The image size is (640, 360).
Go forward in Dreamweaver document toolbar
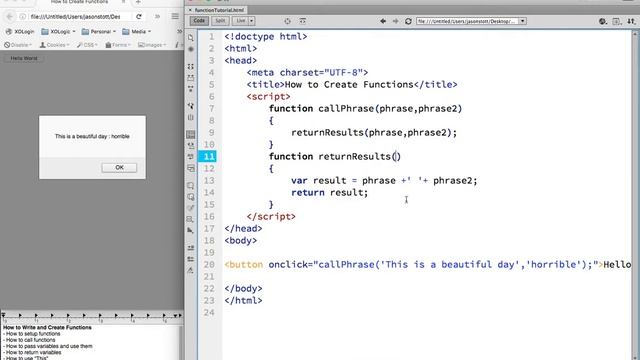pos(396,21)
